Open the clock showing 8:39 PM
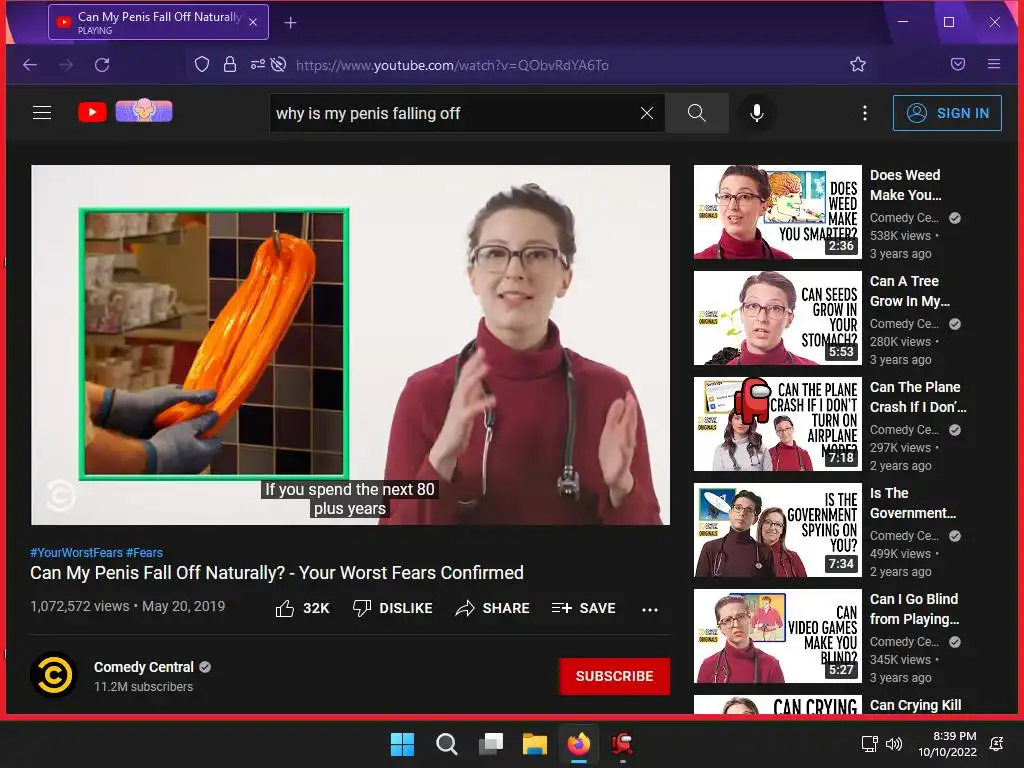Screen dimensions: 1024x768 [x=948, y=744]
